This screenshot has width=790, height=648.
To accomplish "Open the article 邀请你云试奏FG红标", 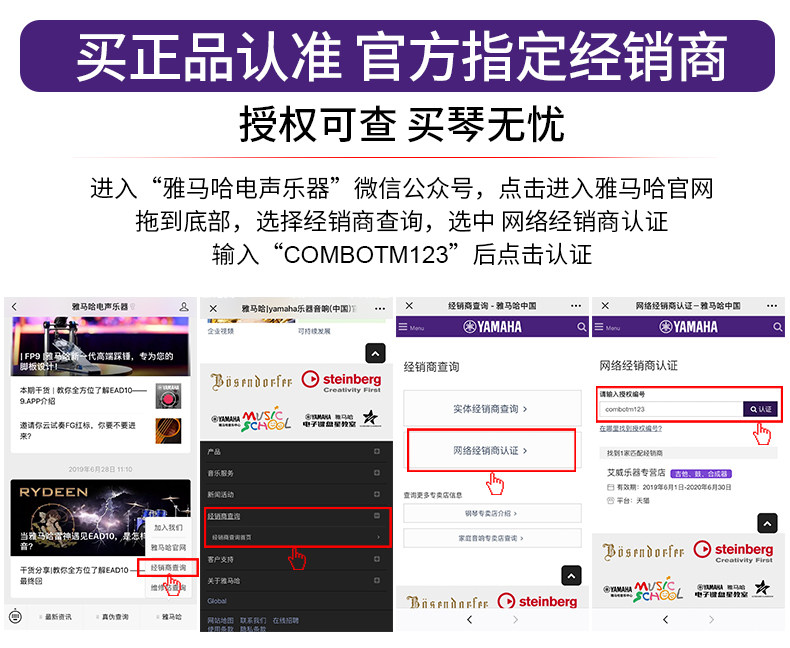I will click(x=100, y=431).
